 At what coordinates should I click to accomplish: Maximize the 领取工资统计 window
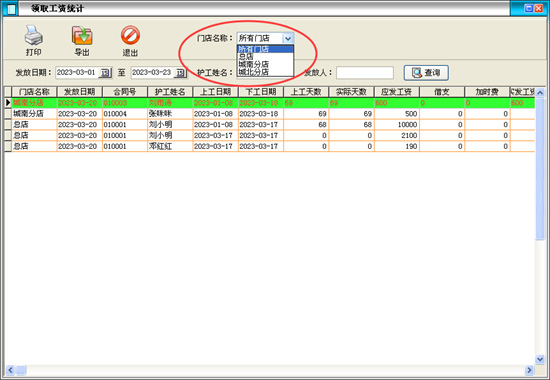[529, 8]
